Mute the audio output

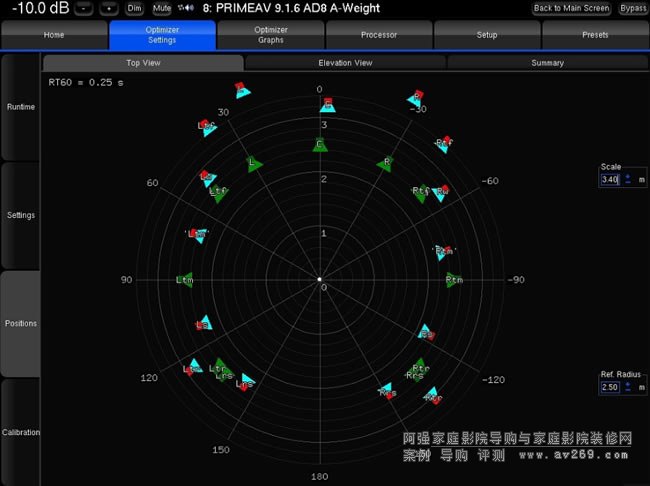(x=161, y=8)
